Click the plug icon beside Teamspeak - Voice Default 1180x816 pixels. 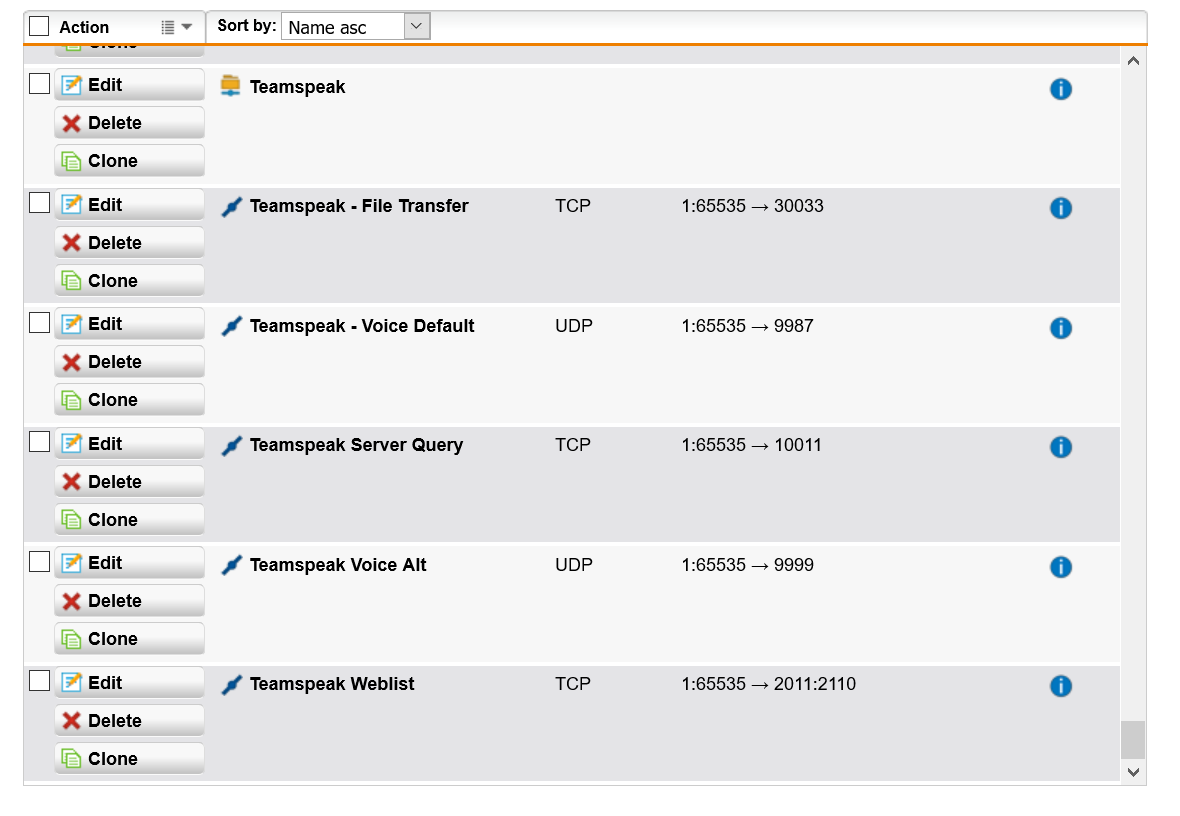[232, 326]
